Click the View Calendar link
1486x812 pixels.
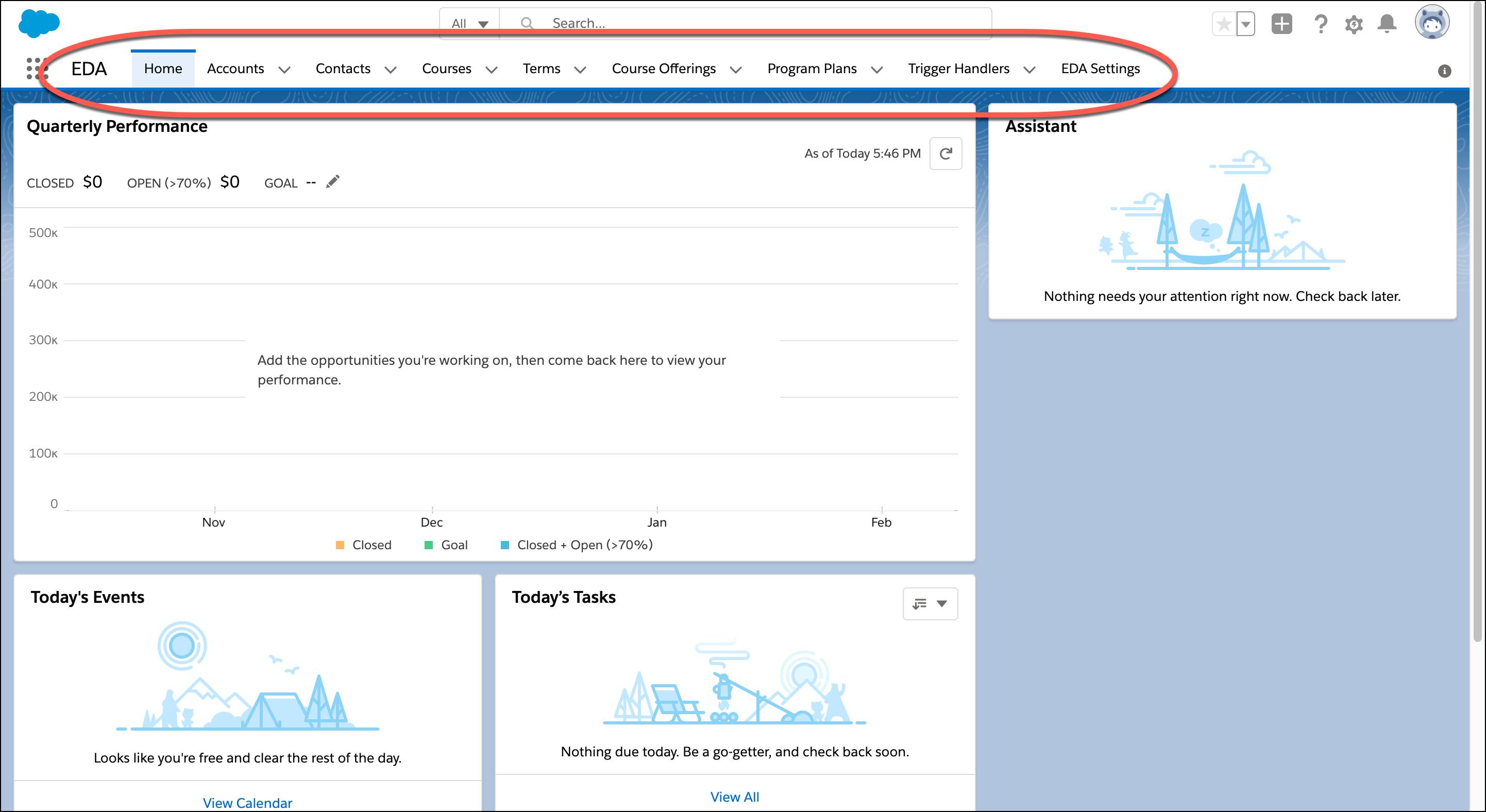click(x=247, y=802)
